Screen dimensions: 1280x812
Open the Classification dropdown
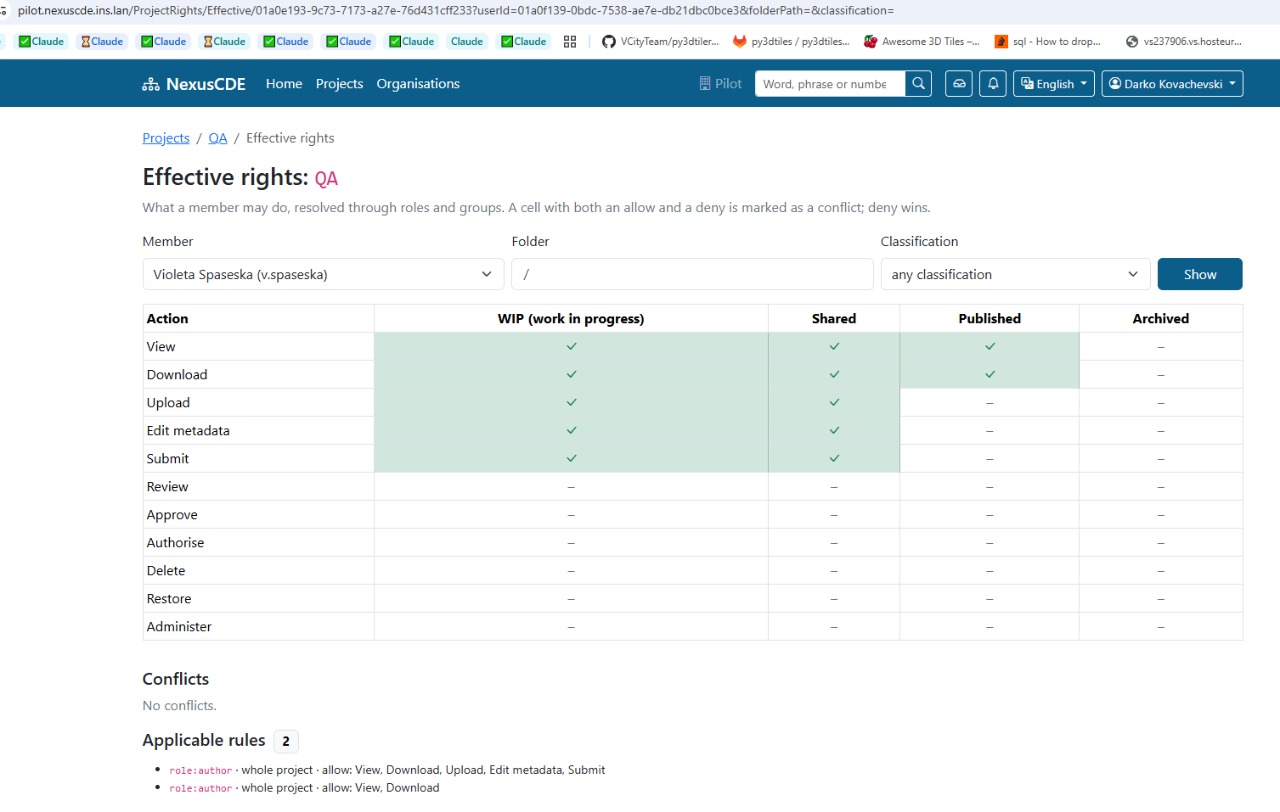point(1015,274)
